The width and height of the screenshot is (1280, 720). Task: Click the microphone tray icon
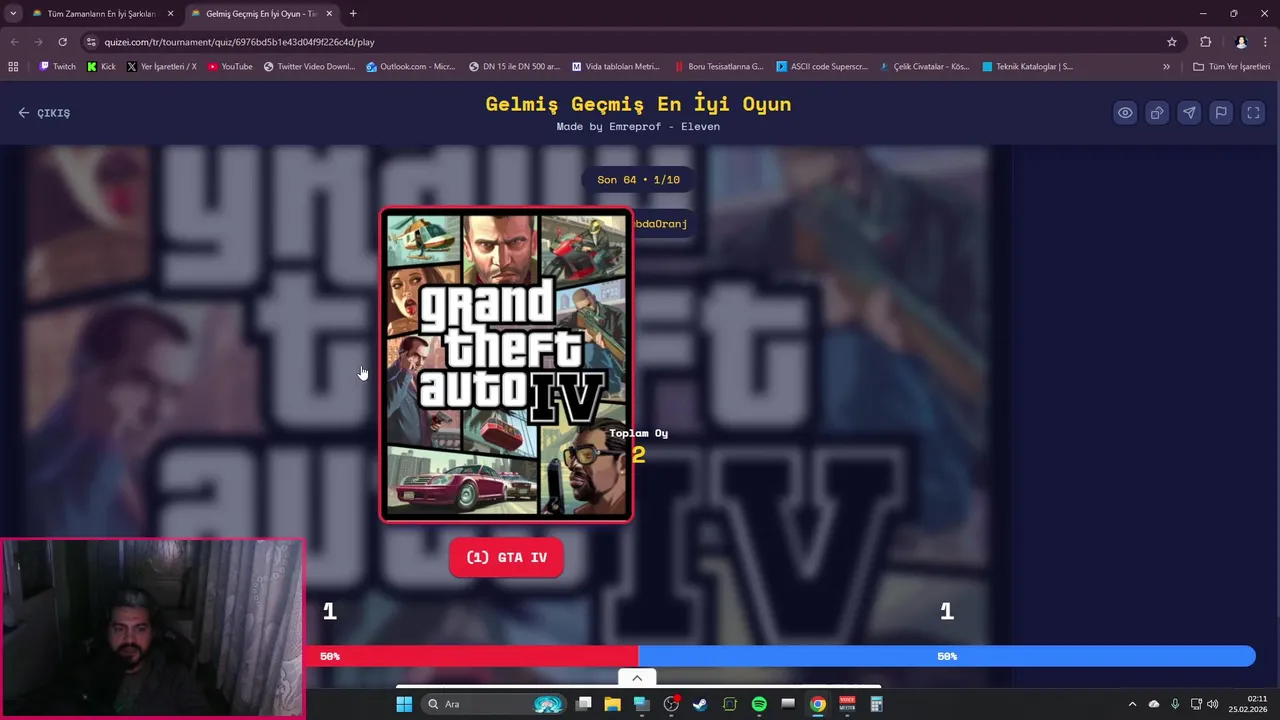[x=1175, y=704]
